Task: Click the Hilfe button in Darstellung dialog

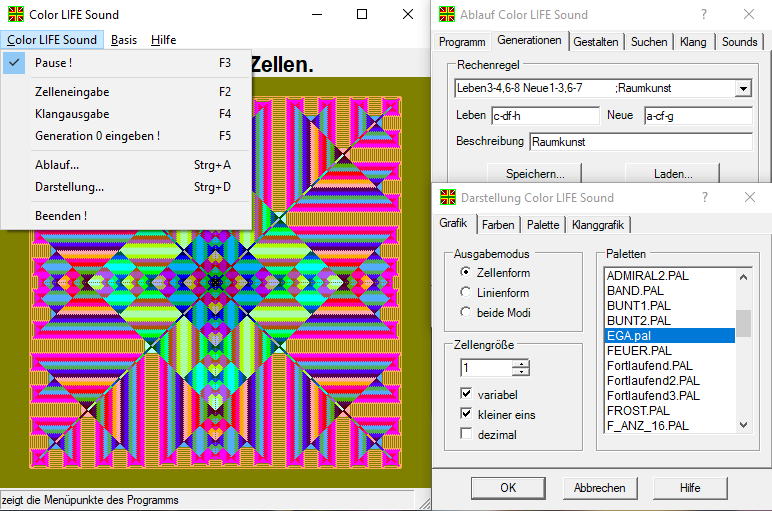Action: (690, 488)
